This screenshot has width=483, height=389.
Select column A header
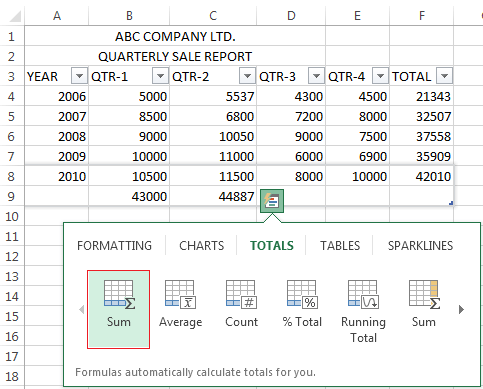pos(57,16)
